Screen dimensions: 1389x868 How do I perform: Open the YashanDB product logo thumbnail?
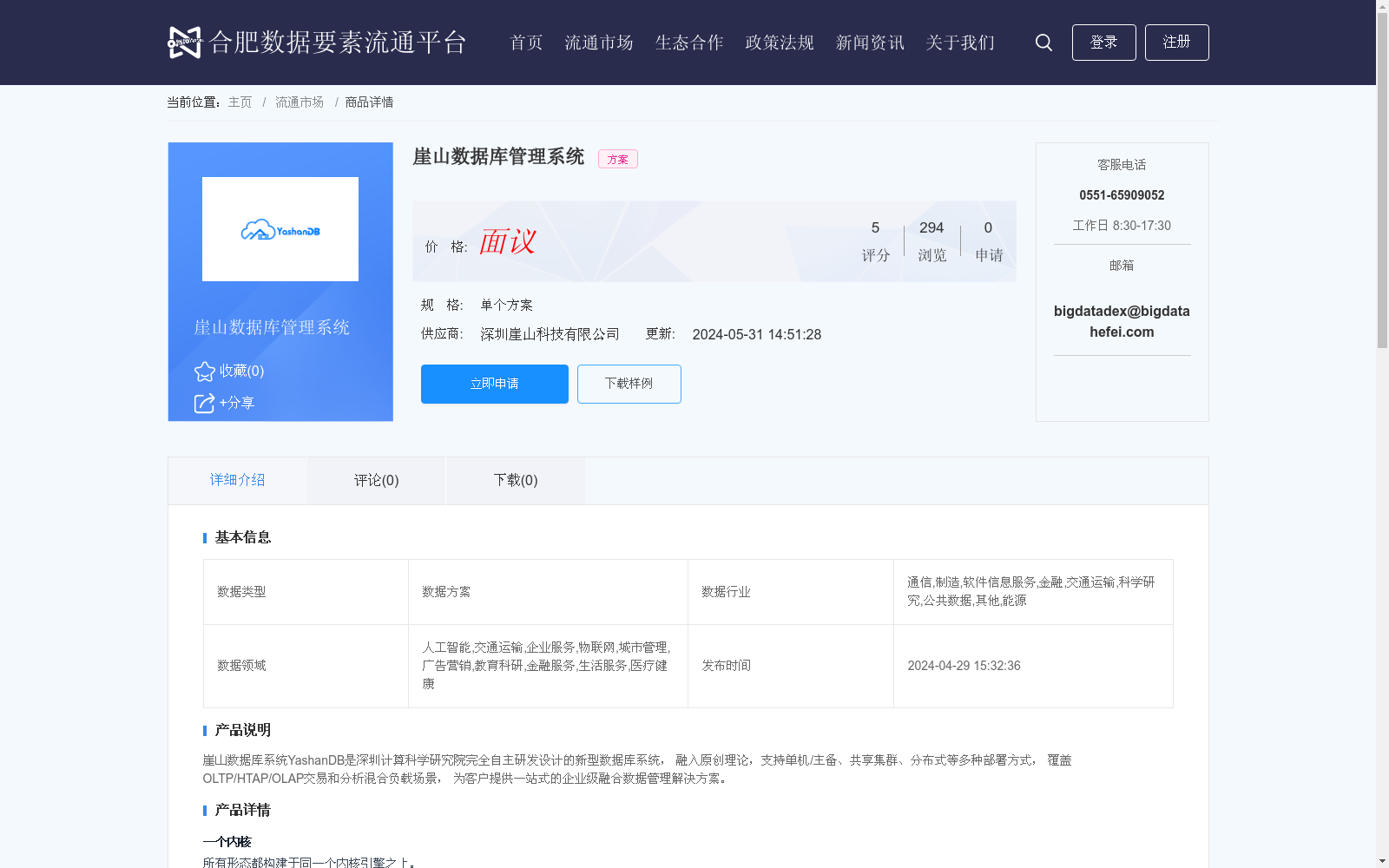coord(280,229)
